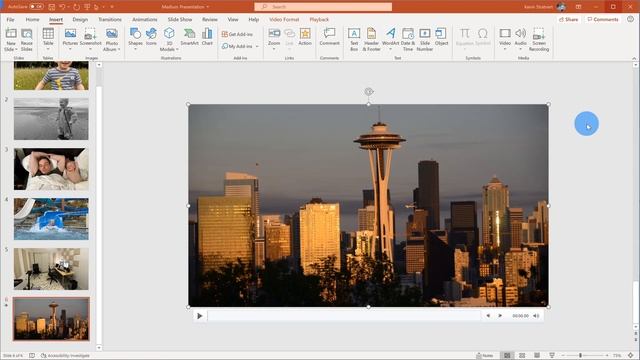Add an Action to the selection

(305, 37)
